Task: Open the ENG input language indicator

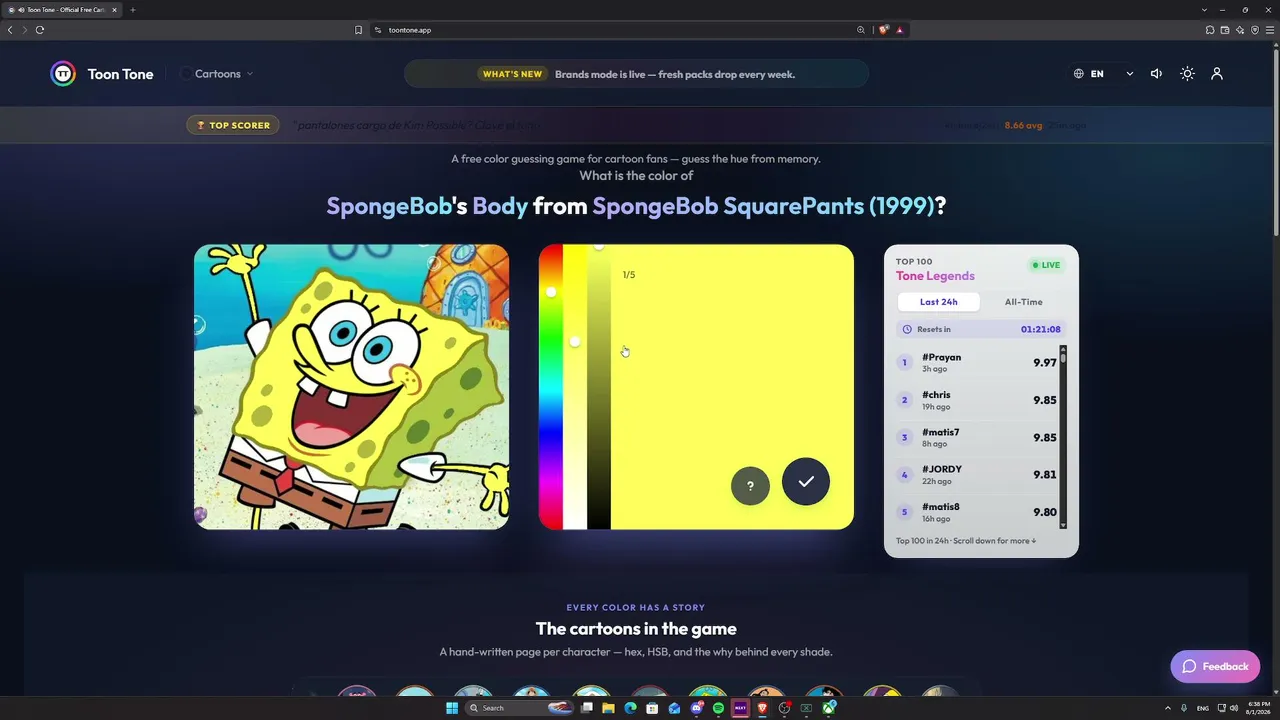Action: 1203,708
